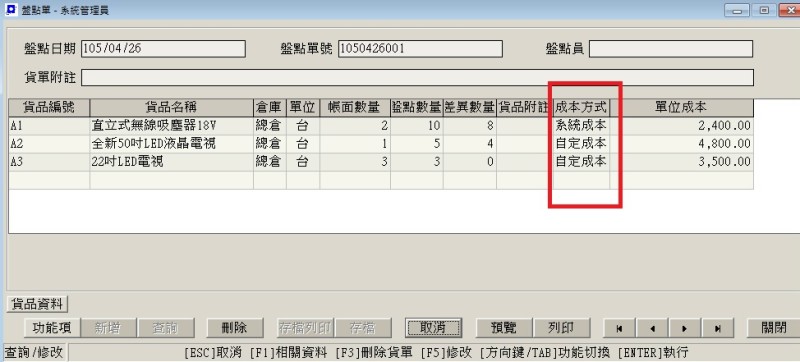800x362 pixels.
Task: Maximize the 盤點單 window
Action: coord(764,10)
